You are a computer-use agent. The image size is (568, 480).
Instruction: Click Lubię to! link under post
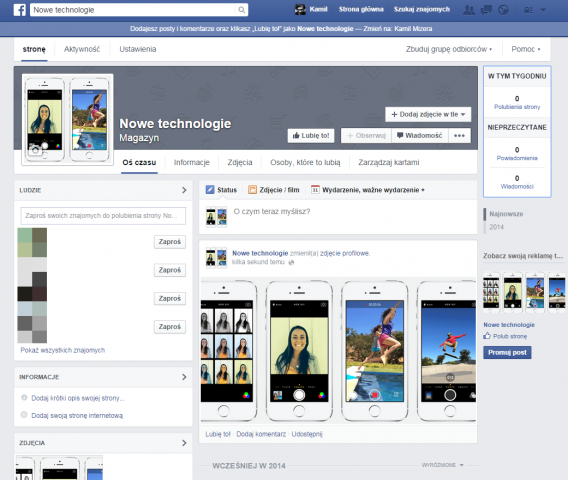tap(218, 434)
